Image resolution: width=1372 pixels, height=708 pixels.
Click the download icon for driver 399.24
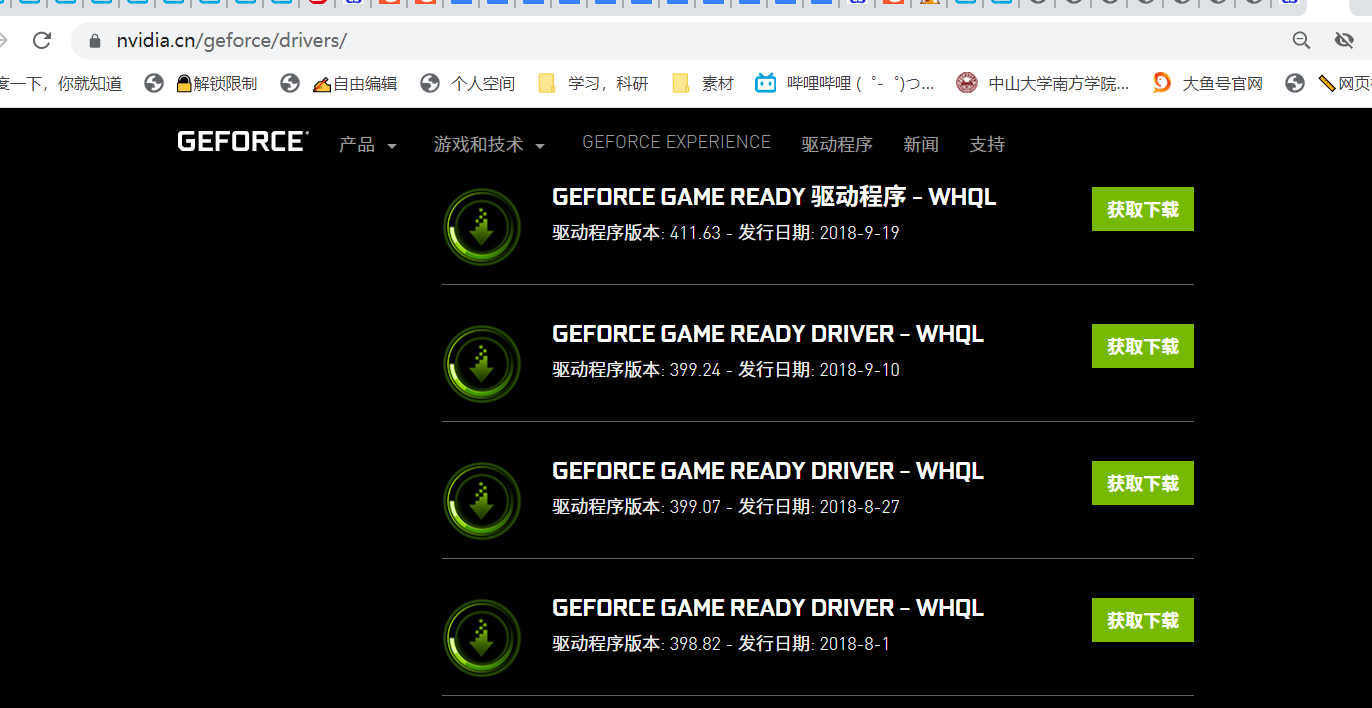tap(482, 364)
